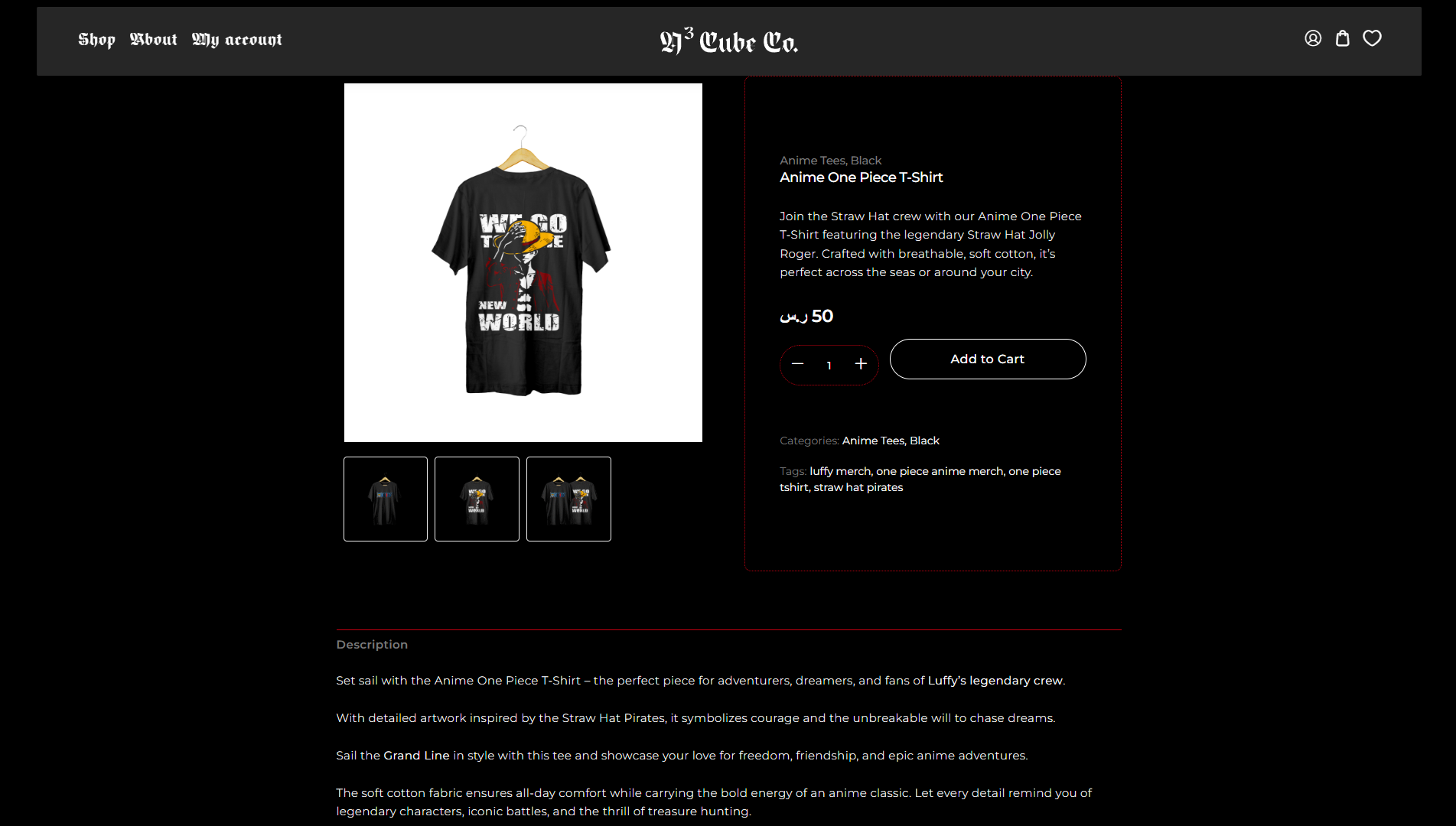Open the wishlist heart icon
This screenshot has height=826, width=1456.
(x=1373, y=38)
